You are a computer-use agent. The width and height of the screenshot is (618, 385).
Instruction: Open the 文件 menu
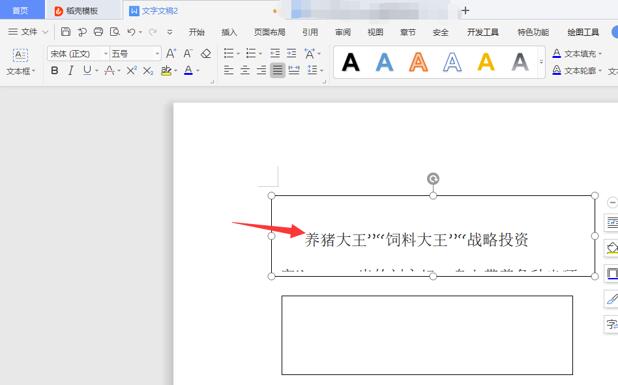(x=28, y=32)
